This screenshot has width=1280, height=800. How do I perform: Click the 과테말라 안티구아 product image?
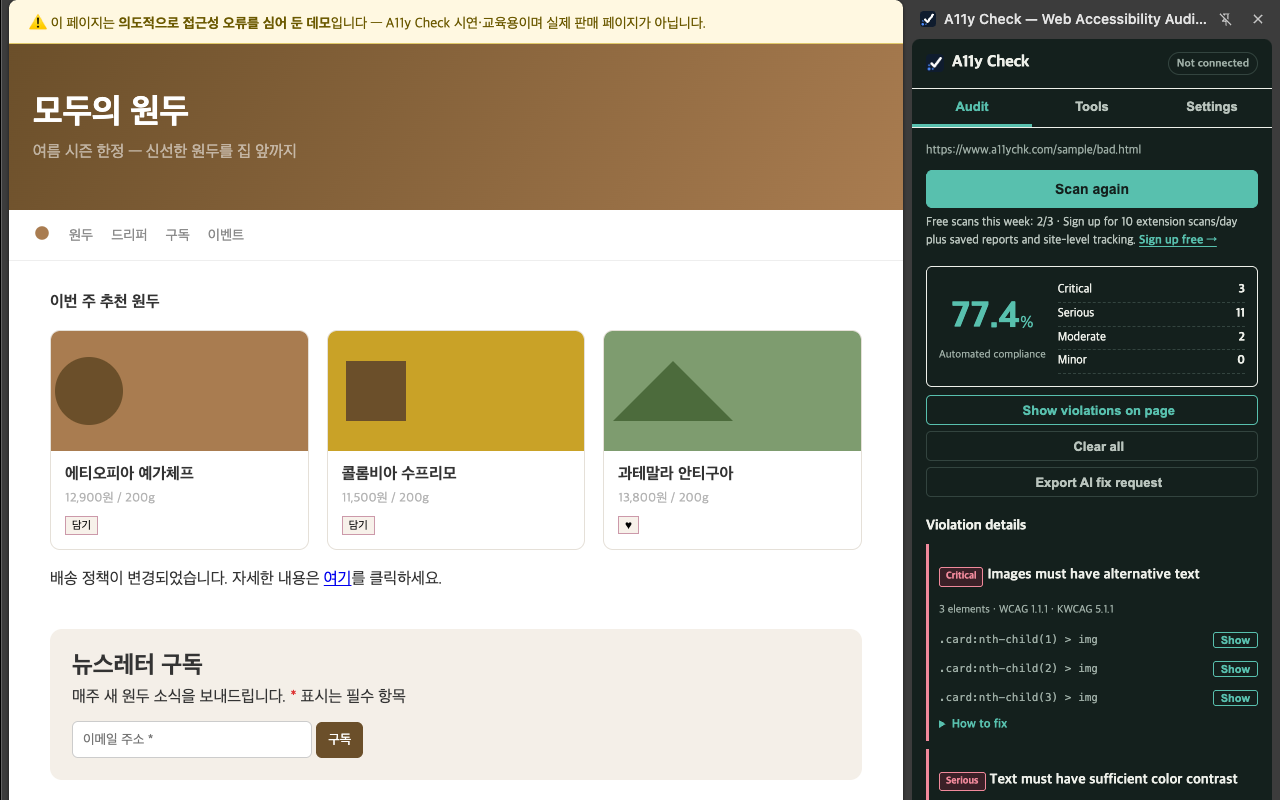coord(732,391)
